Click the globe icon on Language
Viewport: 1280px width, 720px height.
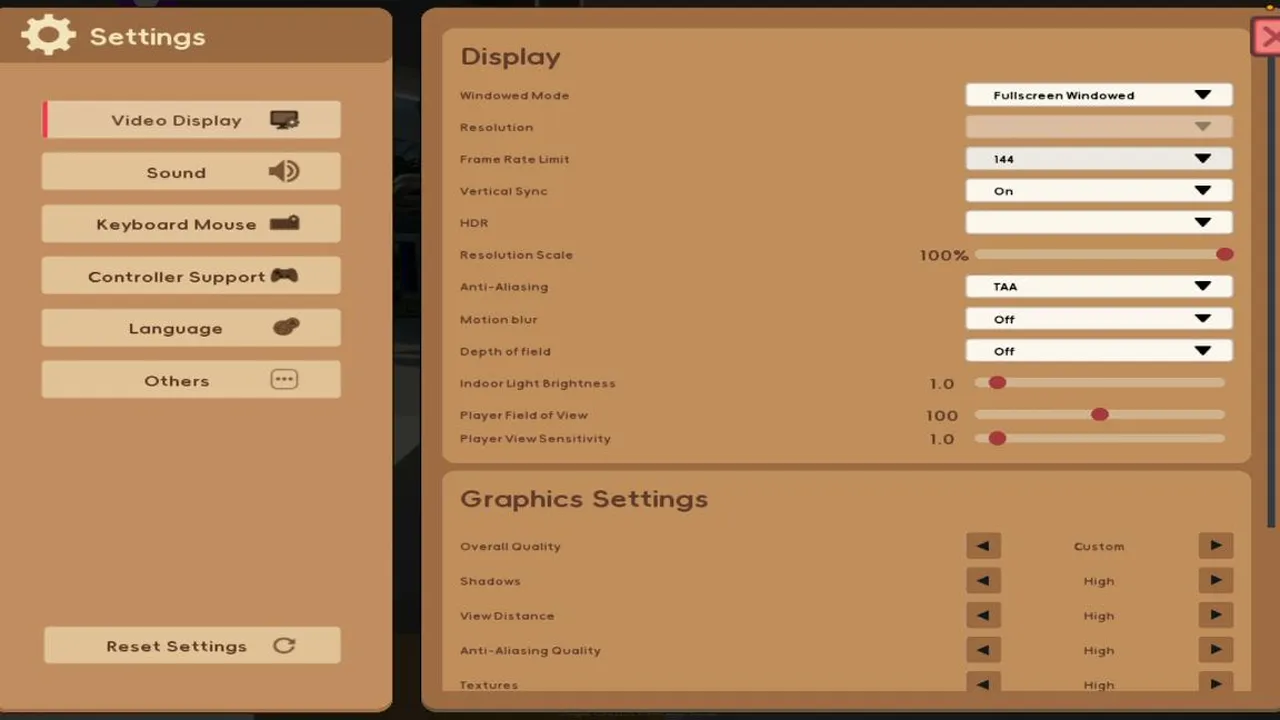(286, 327)
